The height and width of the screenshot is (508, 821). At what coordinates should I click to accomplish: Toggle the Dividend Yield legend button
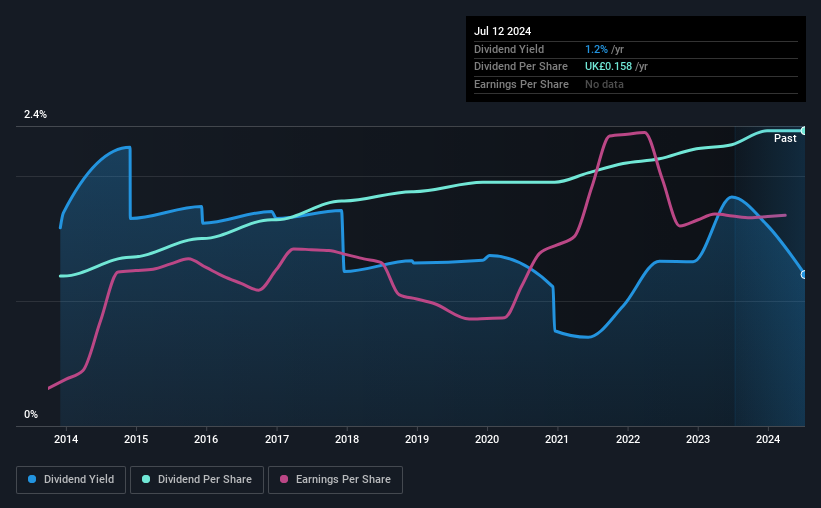point(71,479)
